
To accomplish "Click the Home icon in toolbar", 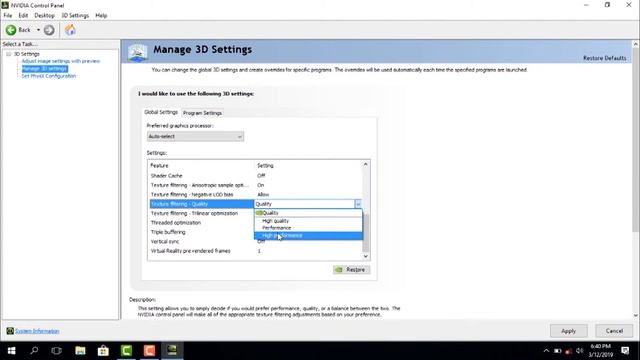I will click(70, 30).
